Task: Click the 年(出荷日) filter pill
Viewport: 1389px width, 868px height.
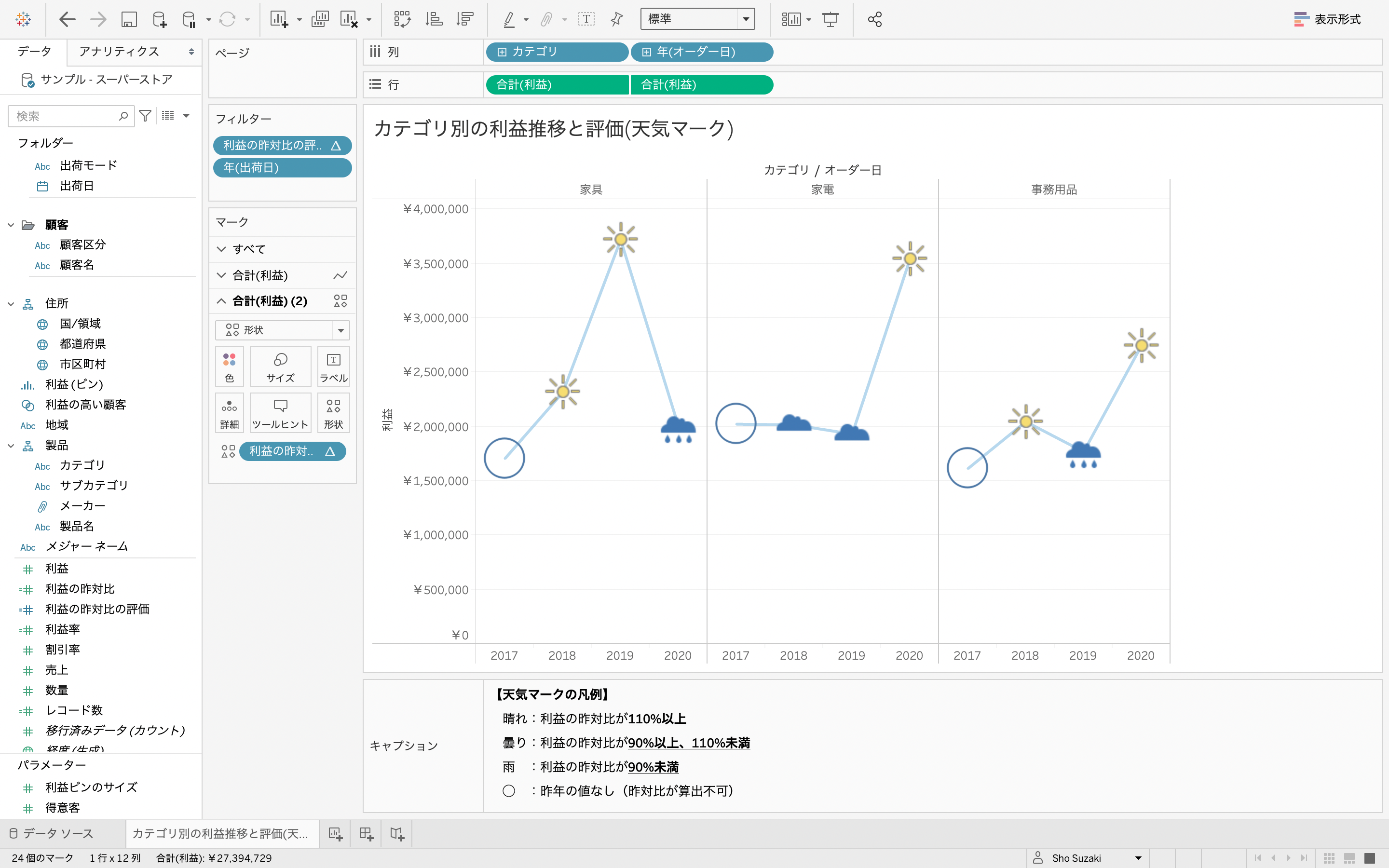Action: click(x=282, y=168)
